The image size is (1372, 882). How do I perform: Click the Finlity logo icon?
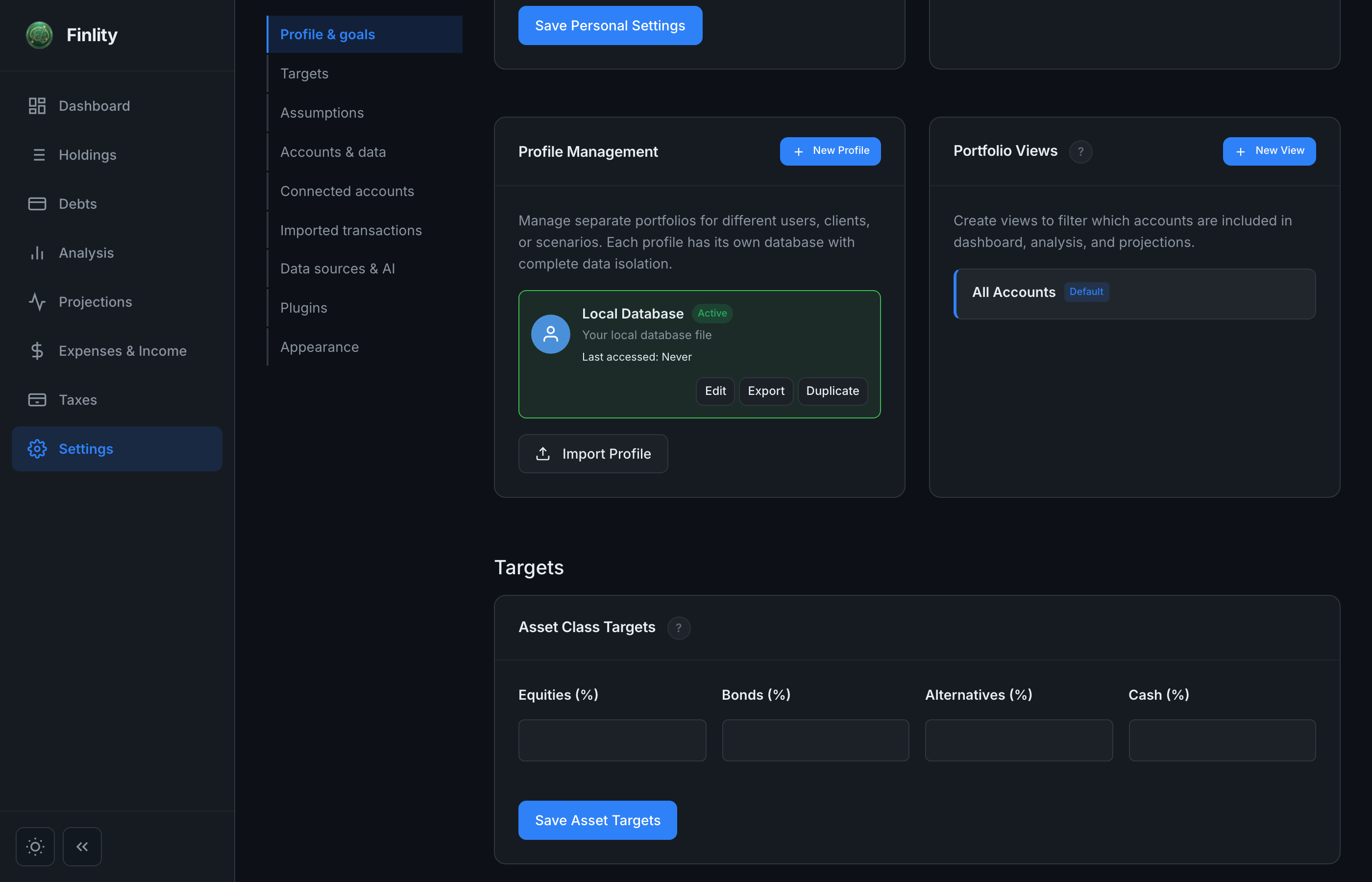(39, 35)
